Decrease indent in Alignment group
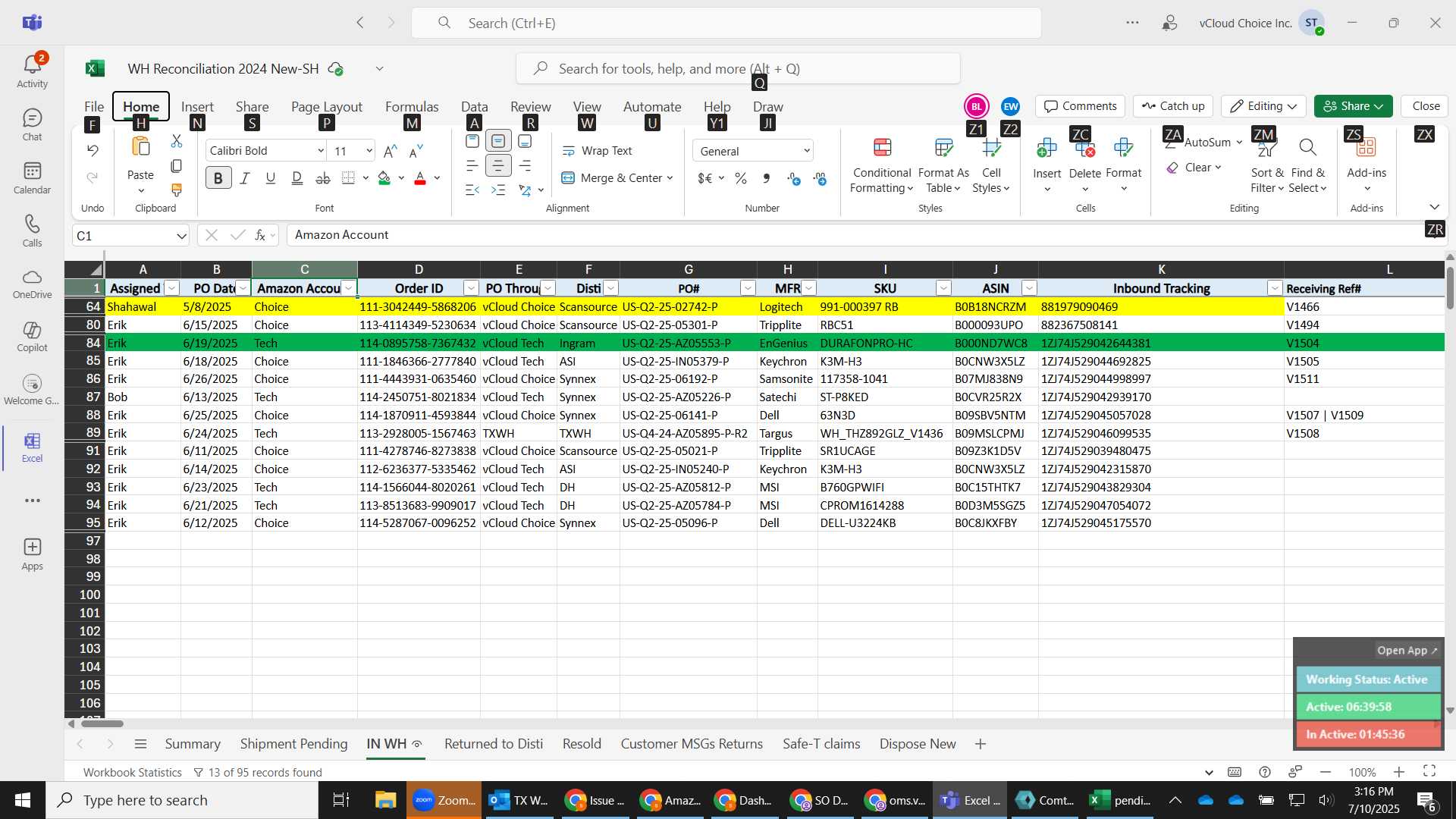 pyautogui.click(x=472, y=190)
